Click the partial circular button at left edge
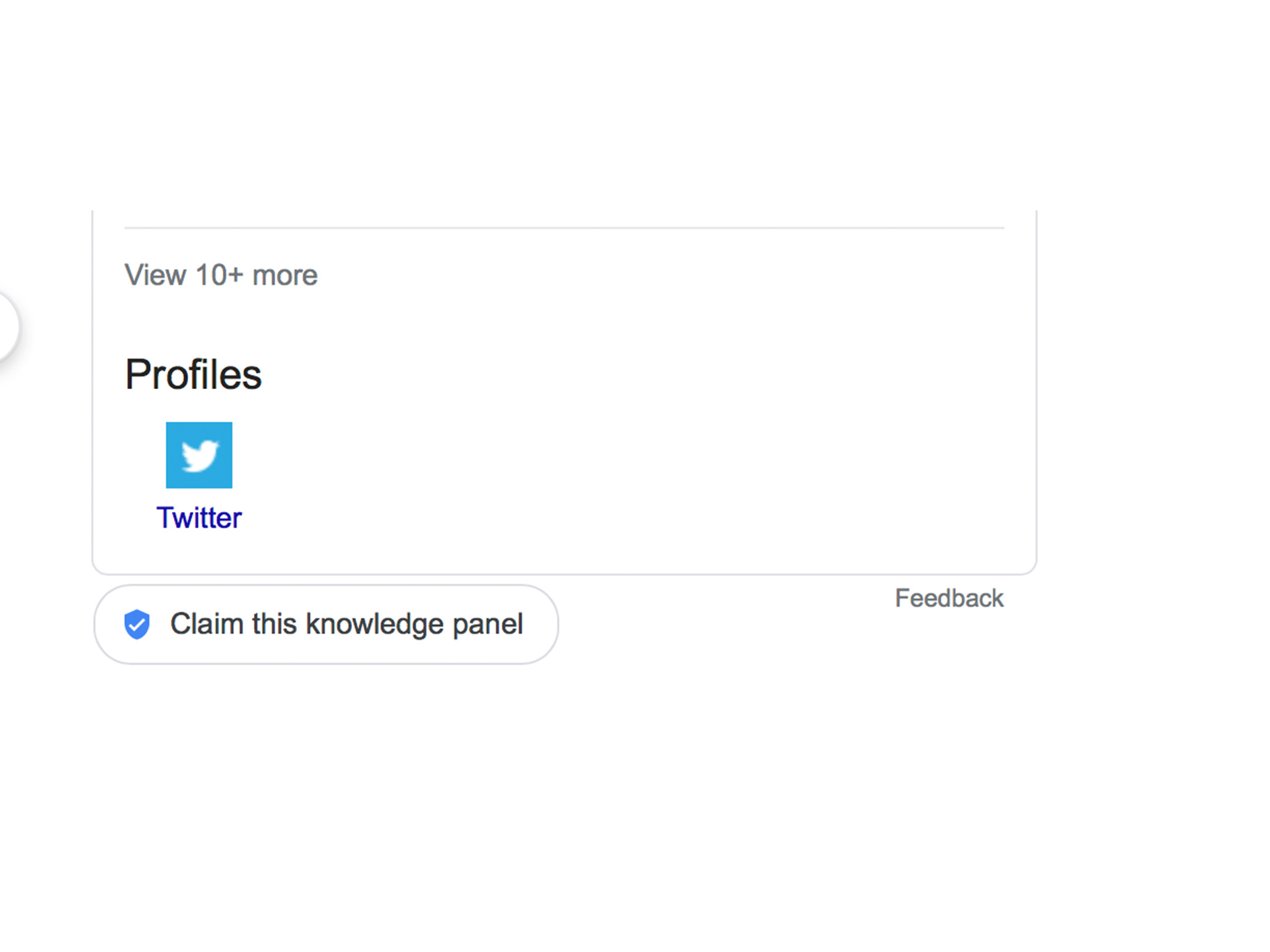Image resolution: width=1270 pixels, height=952 pixels. tap(8, 327)
